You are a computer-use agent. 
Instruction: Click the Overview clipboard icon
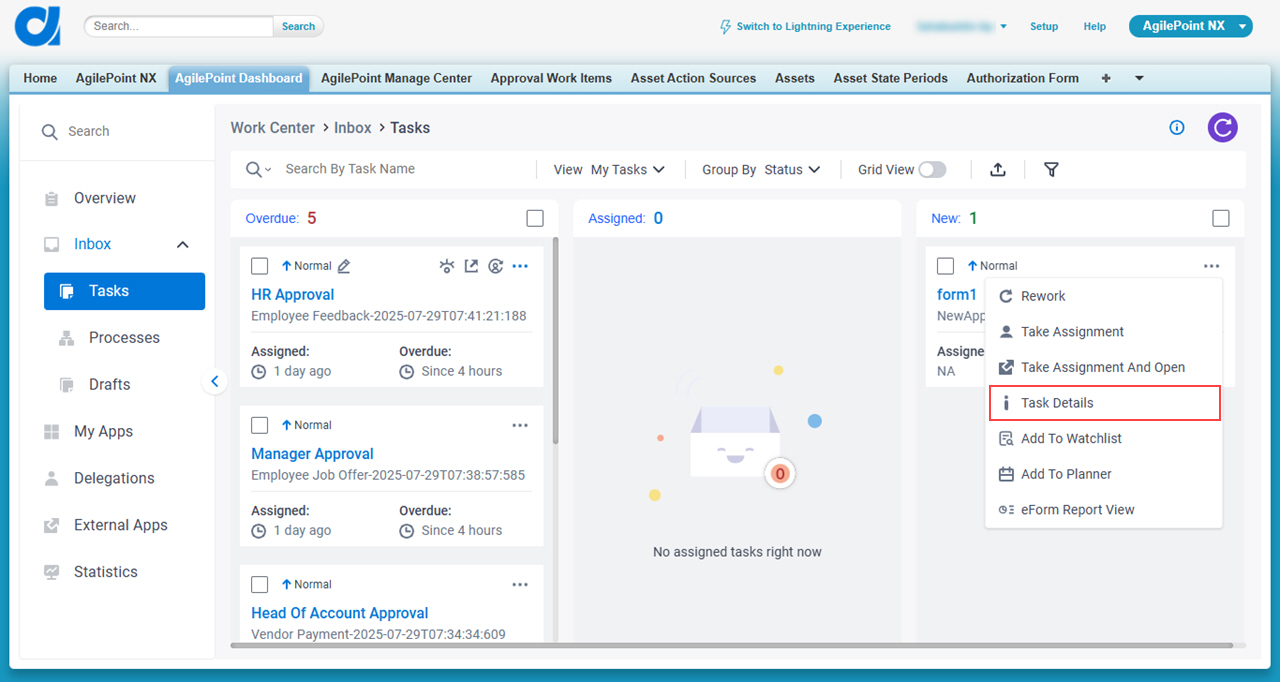tap(51, 199)
